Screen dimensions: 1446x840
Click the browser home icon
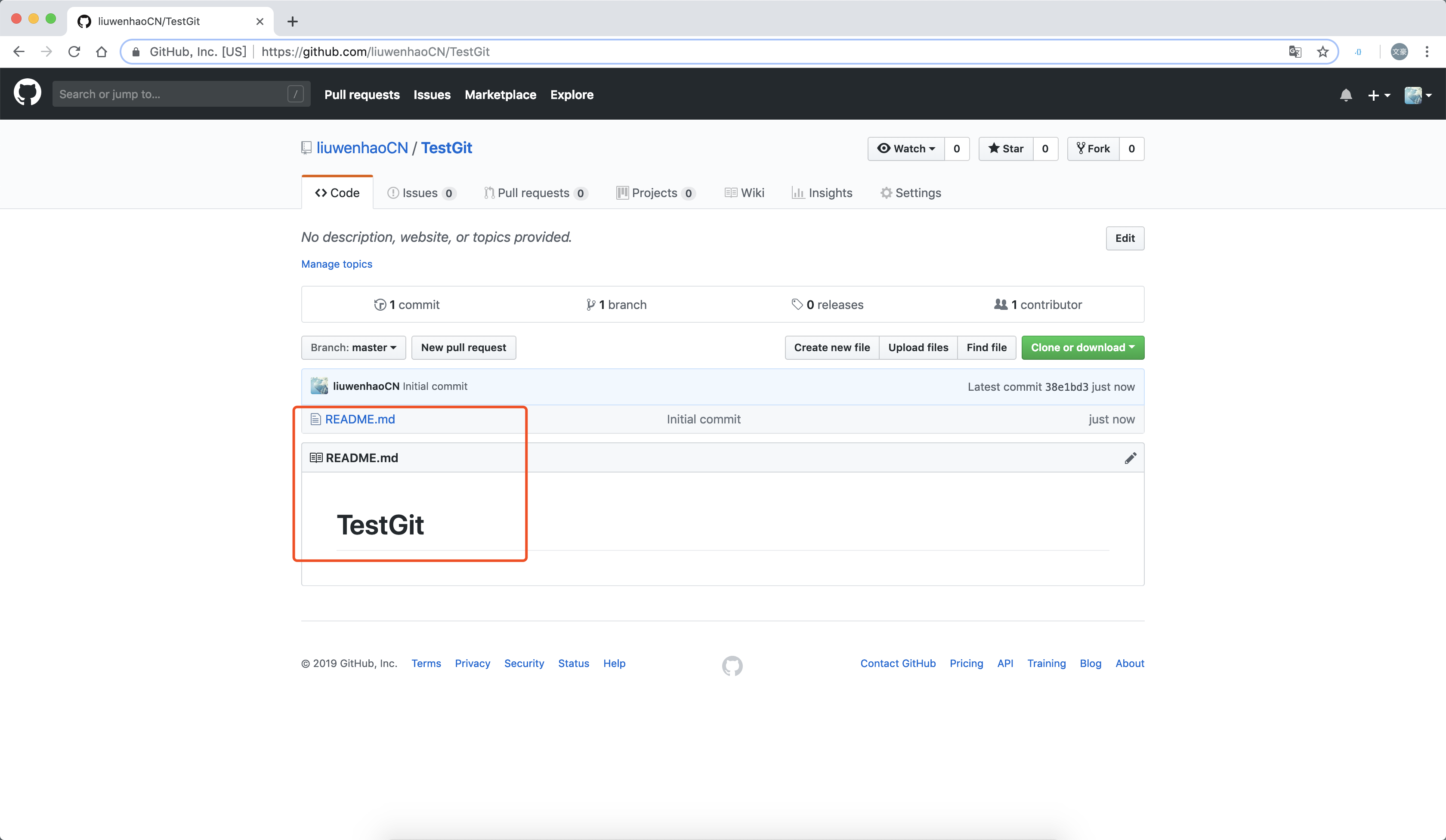click(x=102, y=52)
